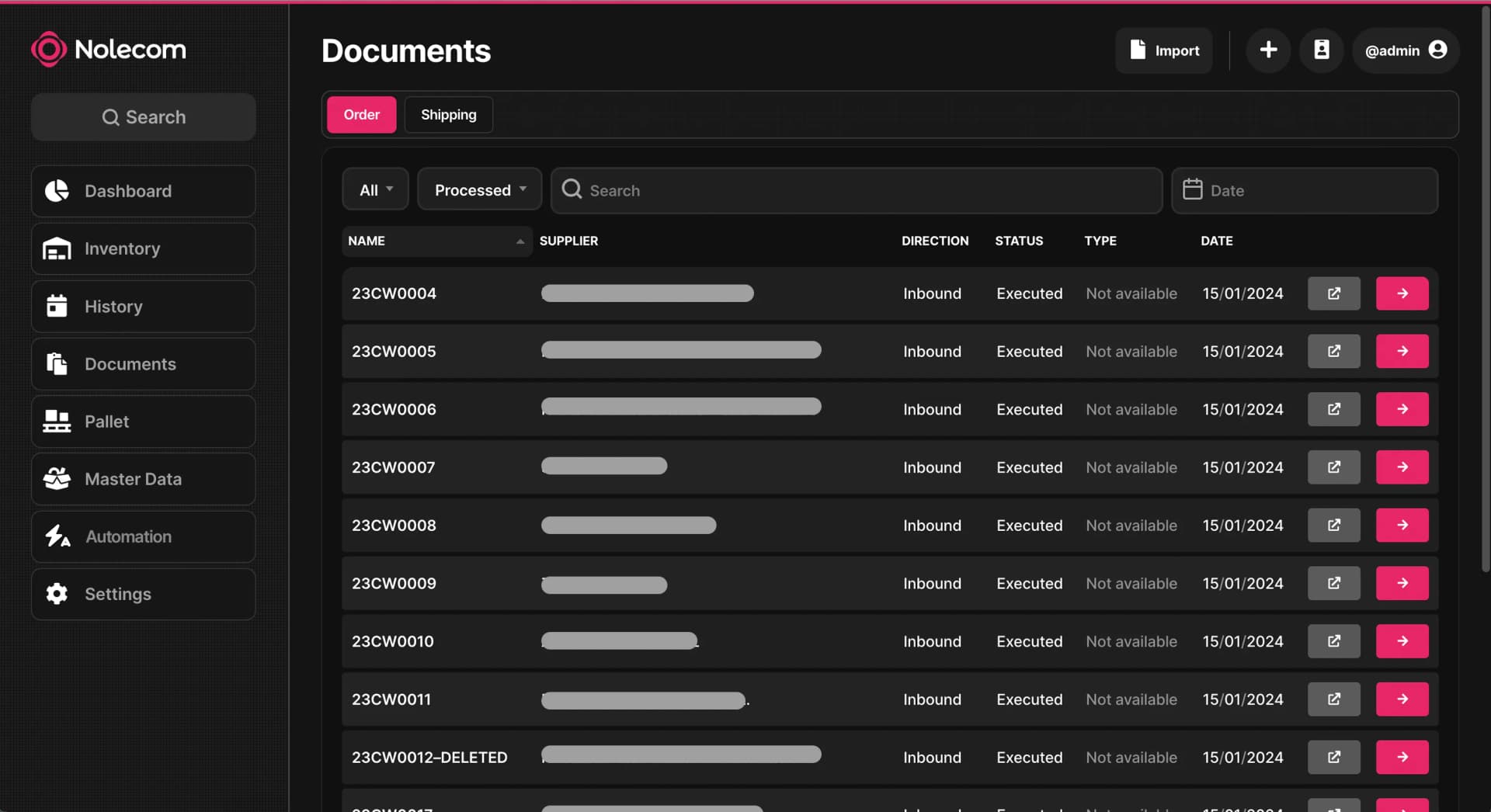Select the Order tab

pyautogui.click(x=361, y=115)
